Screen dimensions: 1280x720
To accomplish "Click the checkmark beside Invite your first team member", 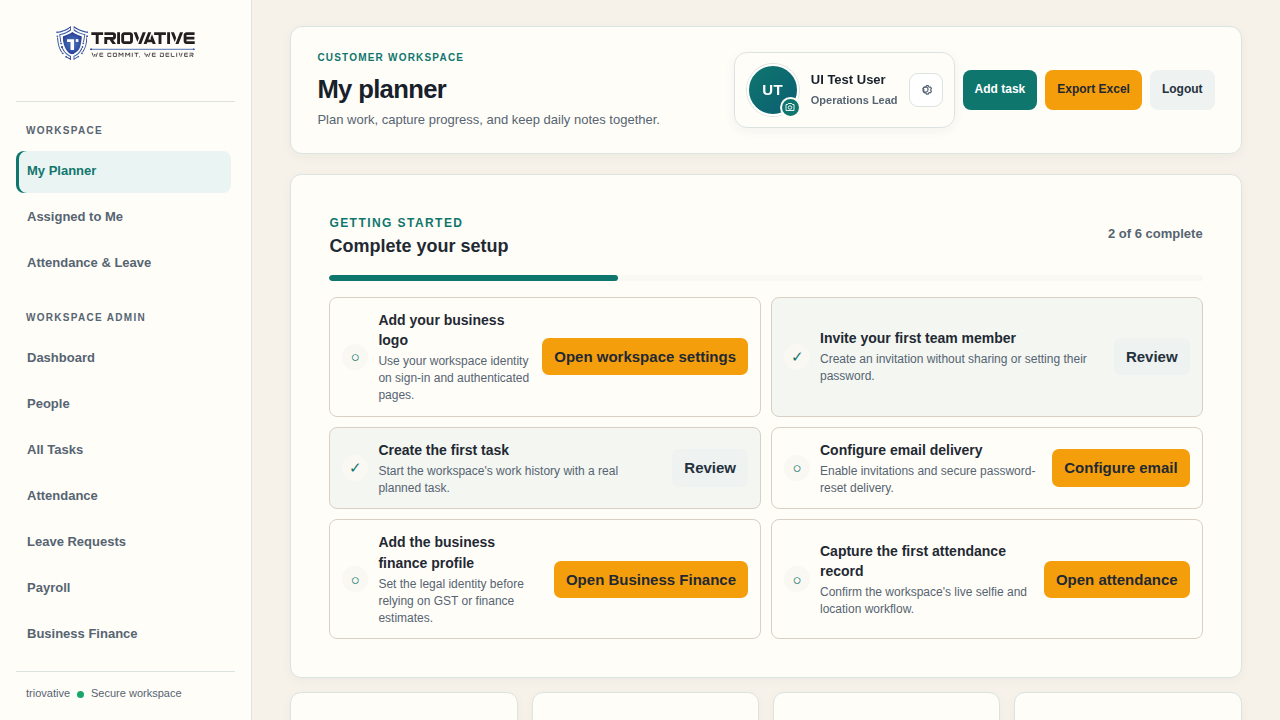I will coord(797,357).
